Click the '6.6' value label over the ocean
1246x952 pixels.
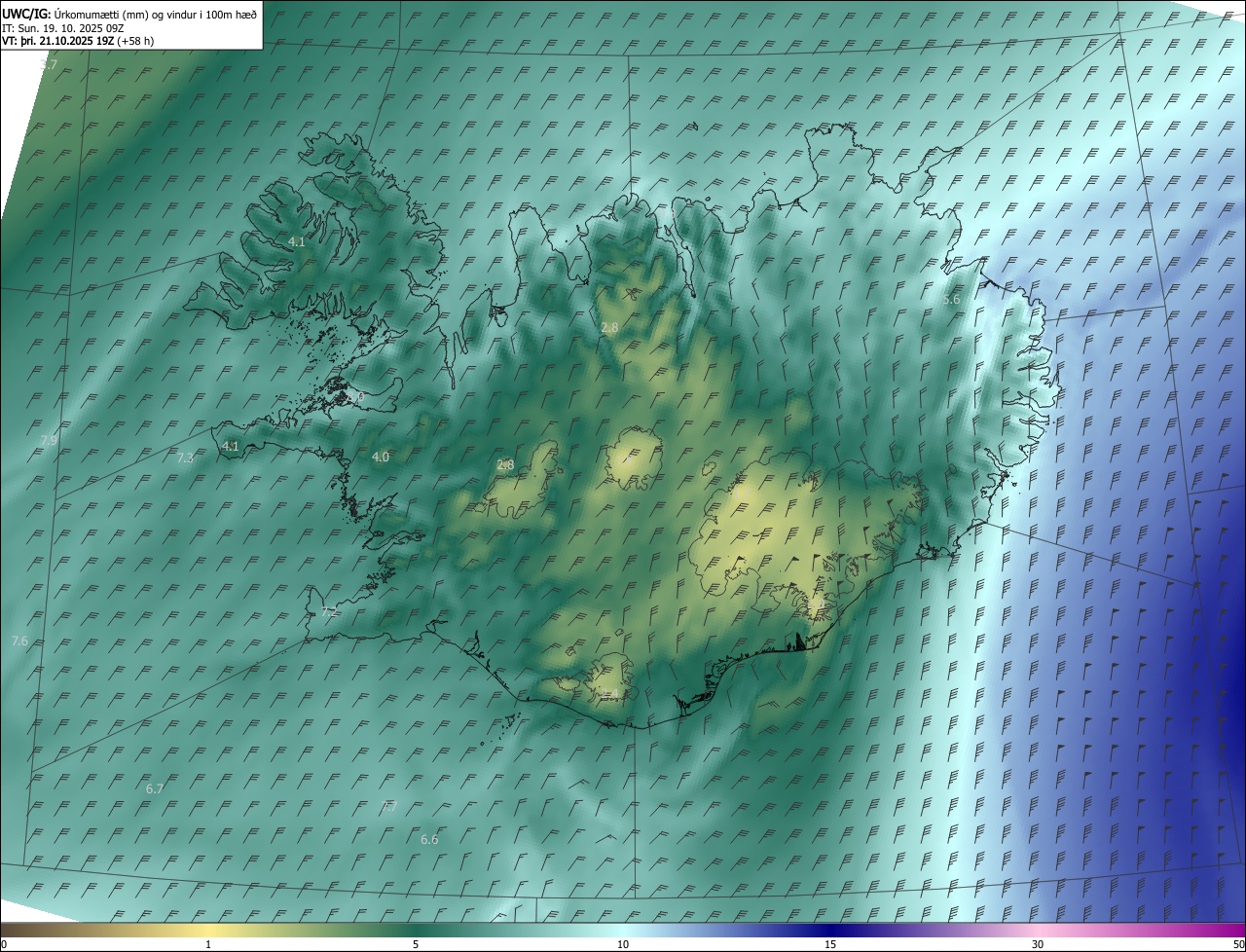(429, 839)
